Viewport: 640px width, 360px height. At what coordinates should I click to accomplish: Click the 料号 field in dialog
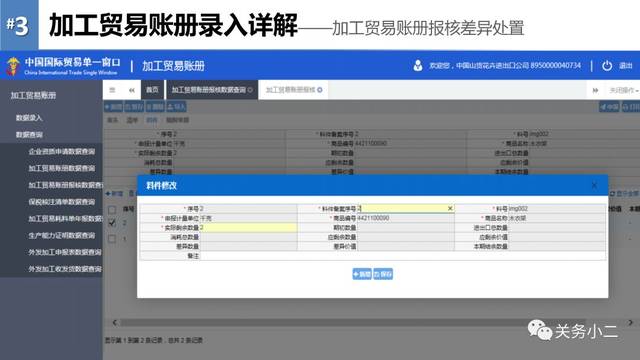coord(557,209)
